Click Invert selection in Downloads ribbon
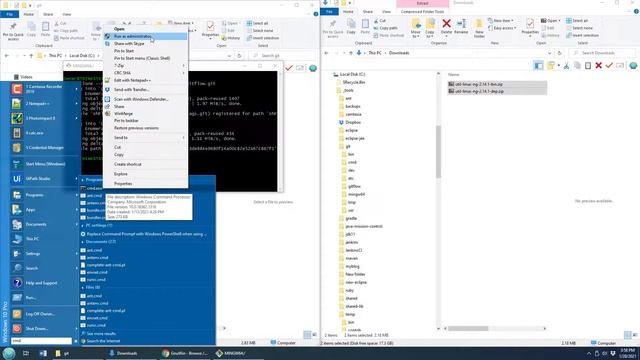640x360 pixels. 582,36
